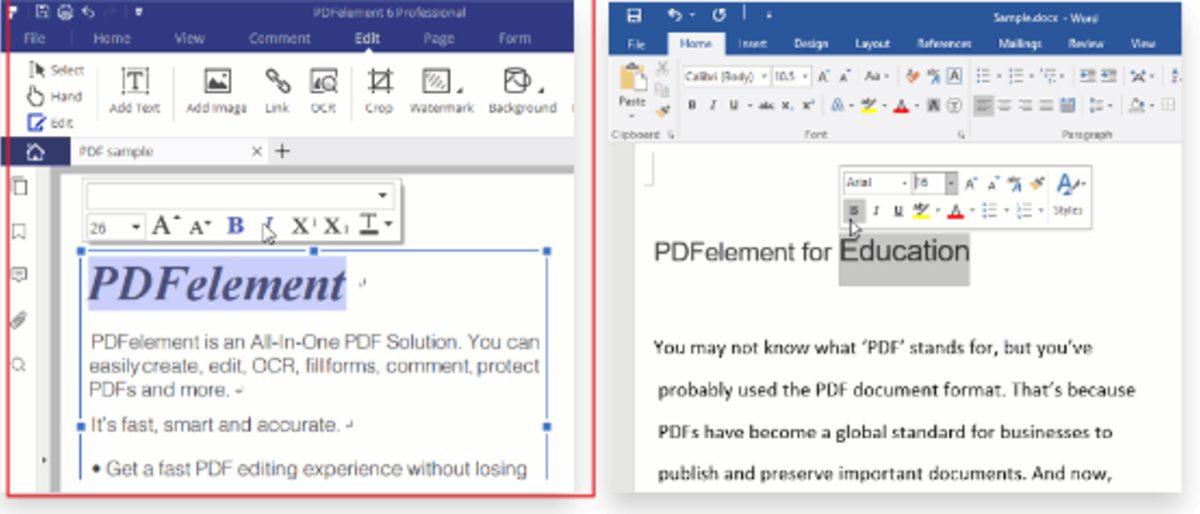Click the format painter in Word mini toolbar
Image resolution: width=1200 pixels, height=514 pixels.
pos(1036,183)
